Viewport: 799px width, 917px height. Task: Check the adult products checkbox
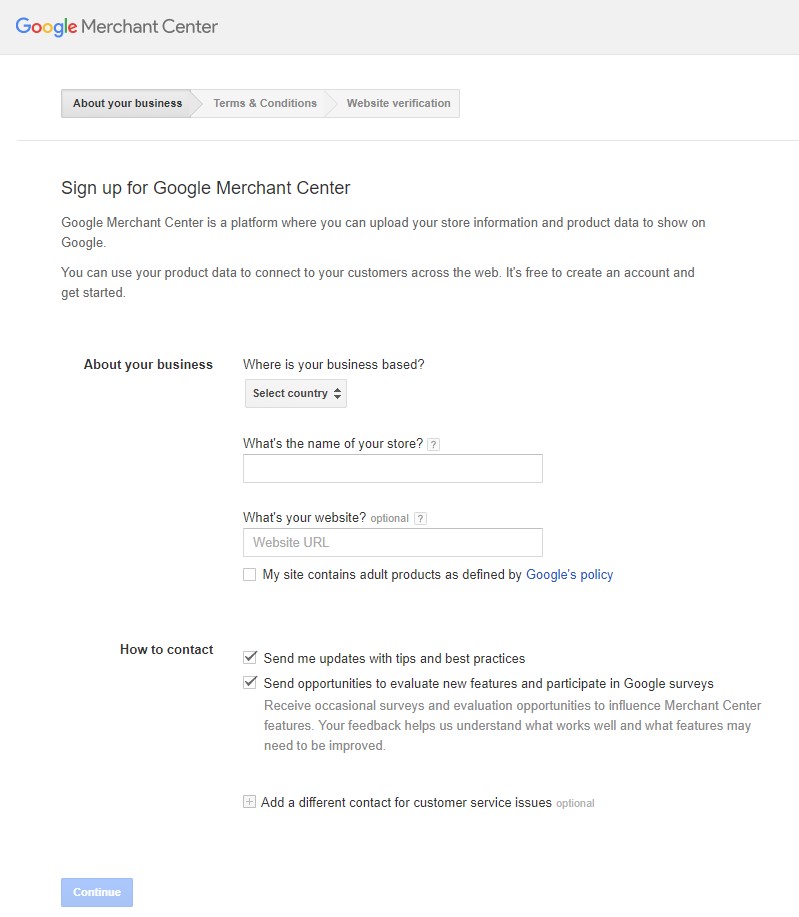pos(250,575)
